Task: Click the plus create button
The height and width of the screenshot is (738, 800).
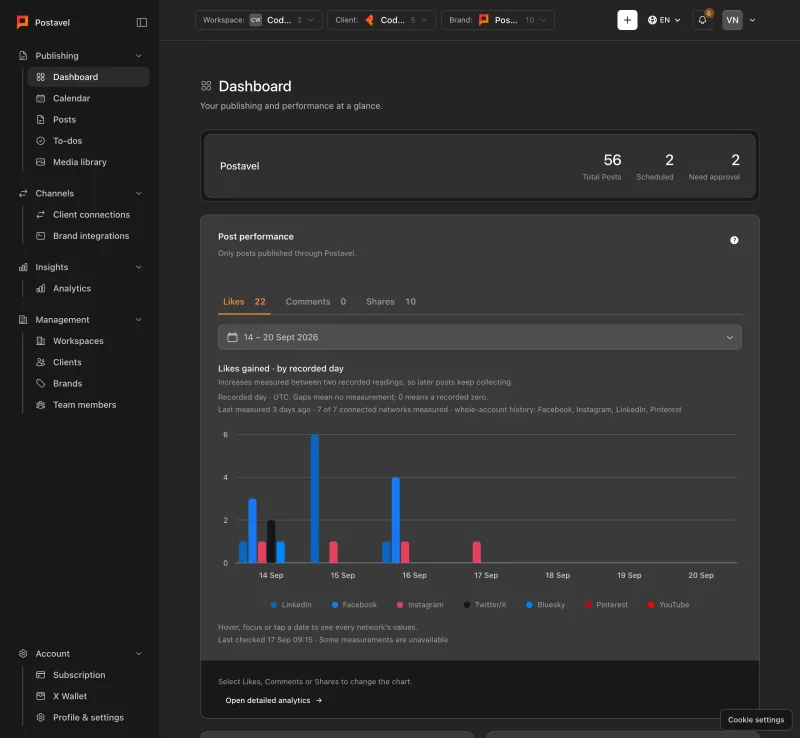Action: 627,20
